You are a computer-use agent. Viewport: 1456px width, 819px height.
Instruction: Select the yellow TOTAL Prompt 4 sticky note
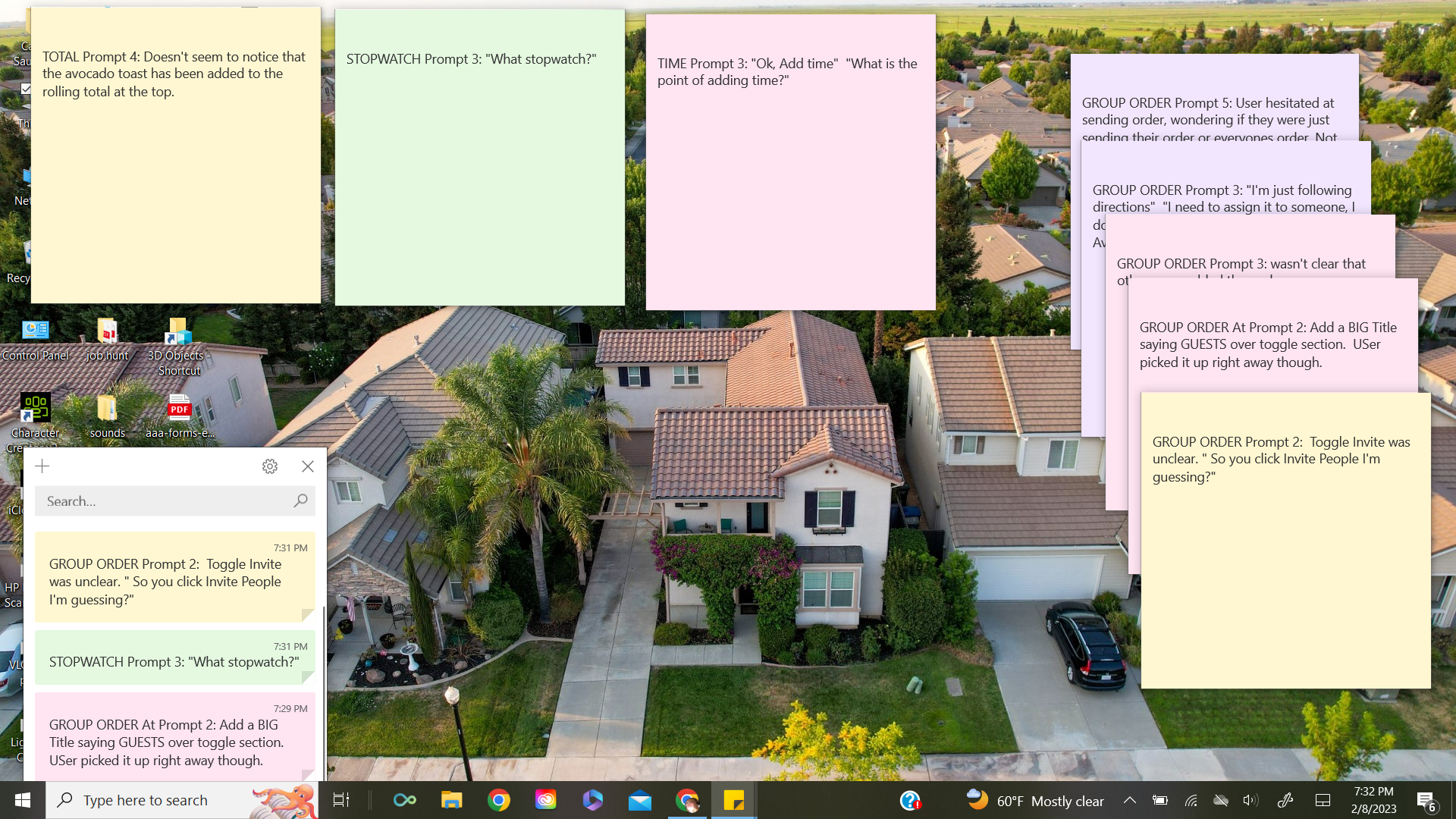(x=175, y=190)
